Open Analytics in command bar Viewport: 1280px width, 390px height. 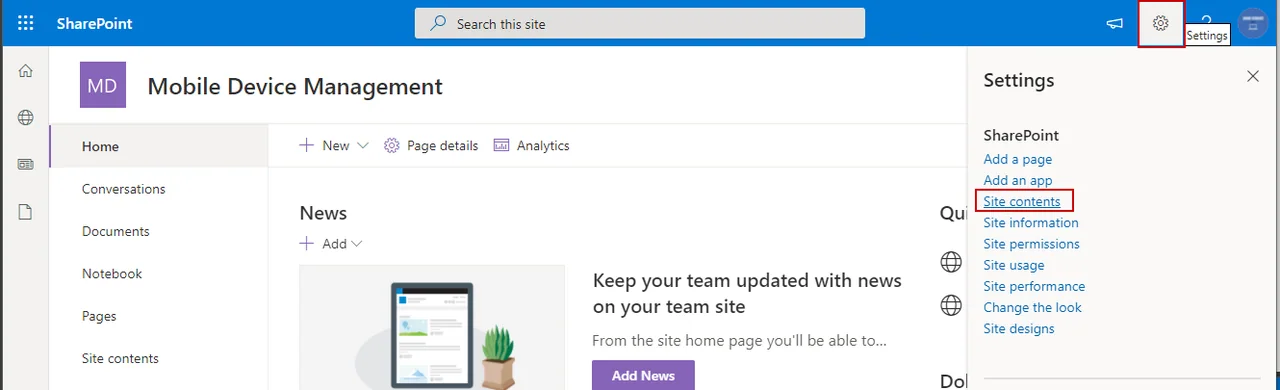click(x=532, y=146)
